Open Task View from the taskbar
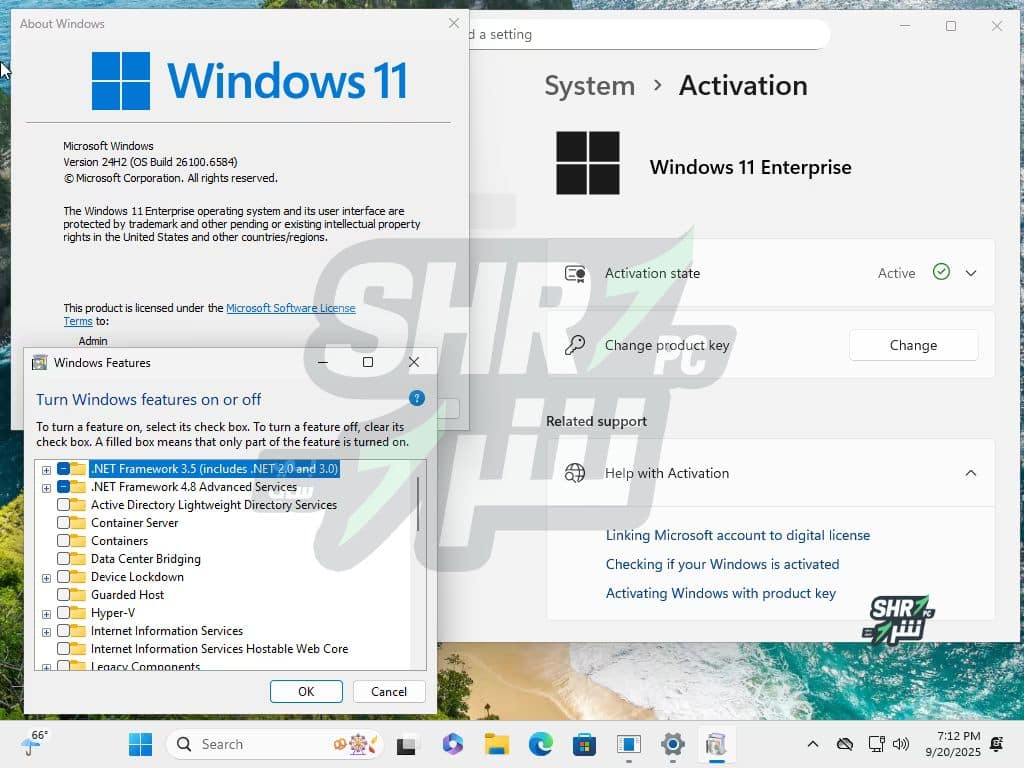1024x768 pixels. pos(407,744)
